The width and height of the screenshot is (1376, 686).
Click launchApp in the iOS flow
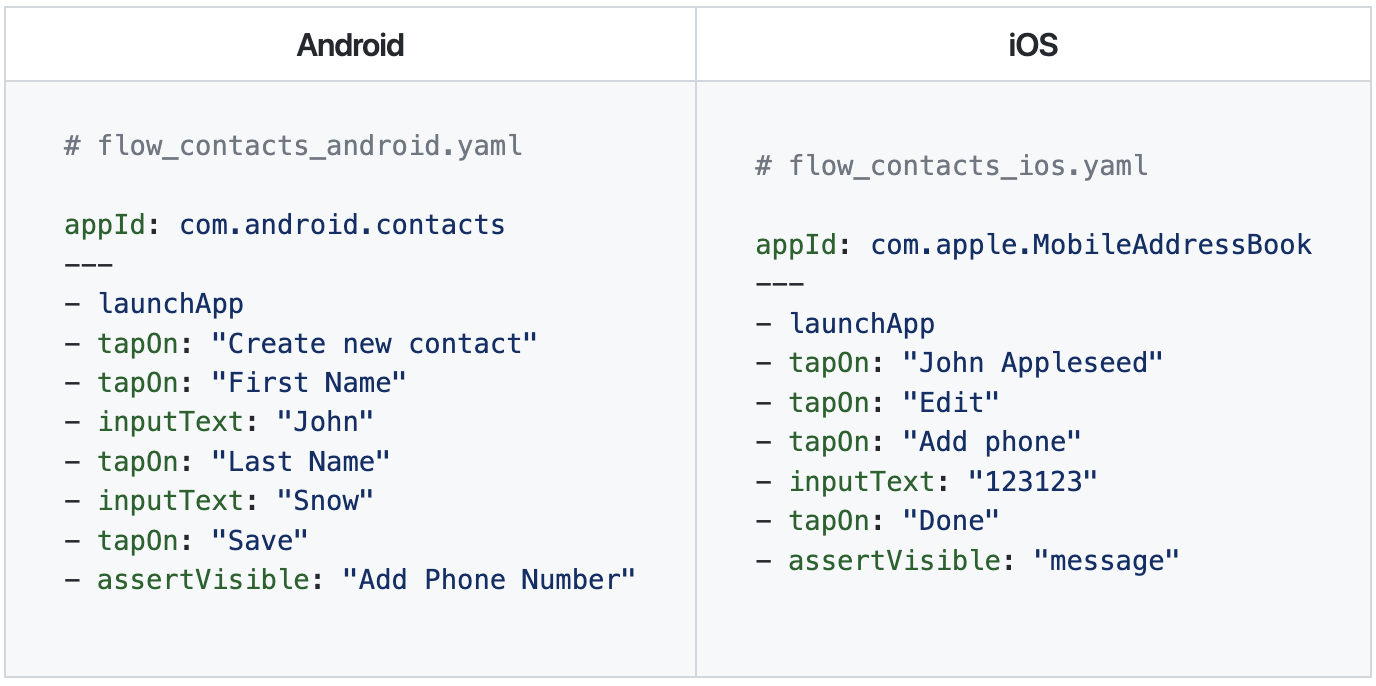[862, 323]
